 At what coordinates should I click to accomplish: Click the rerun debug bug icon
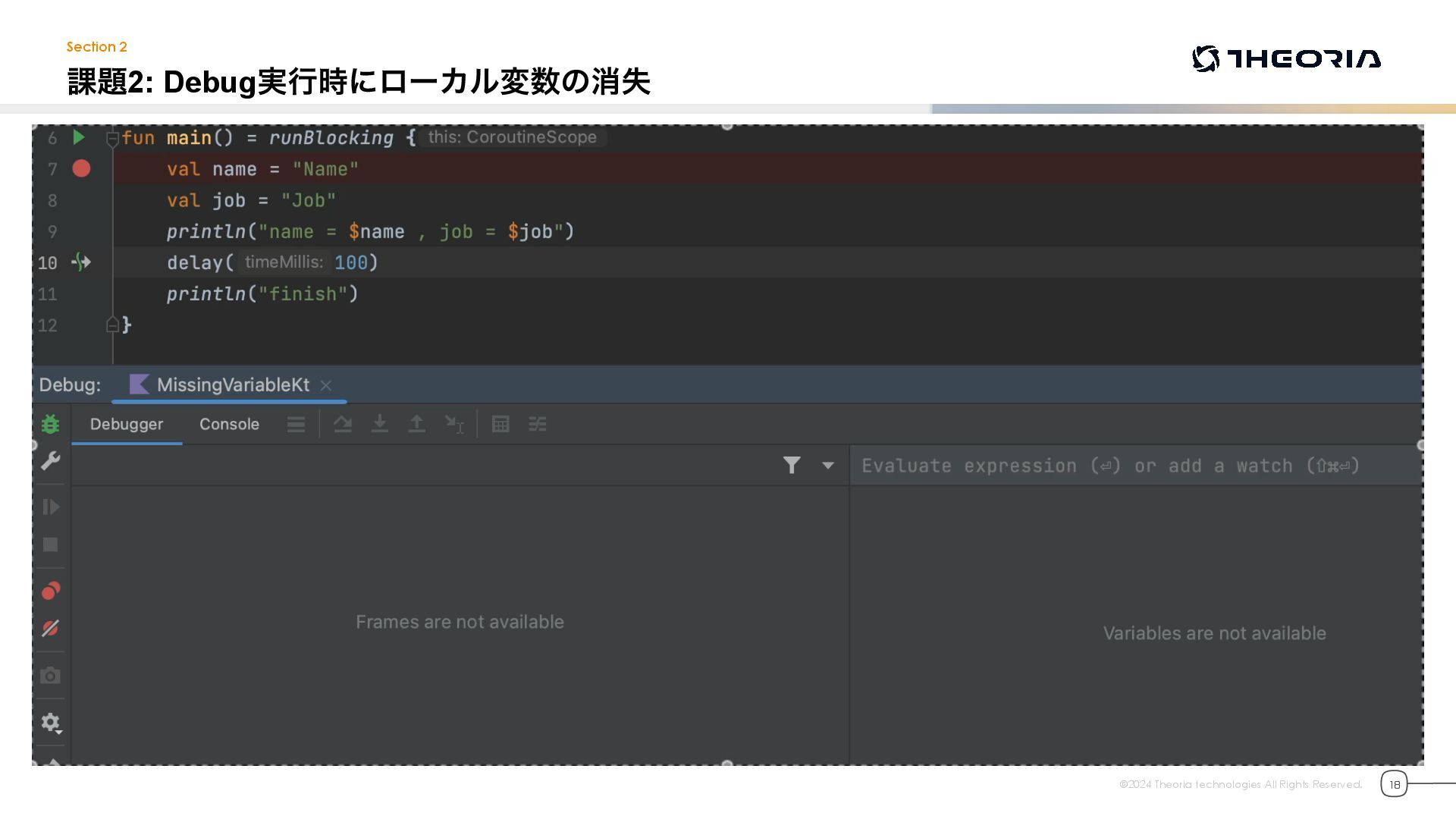click(50, 424)
